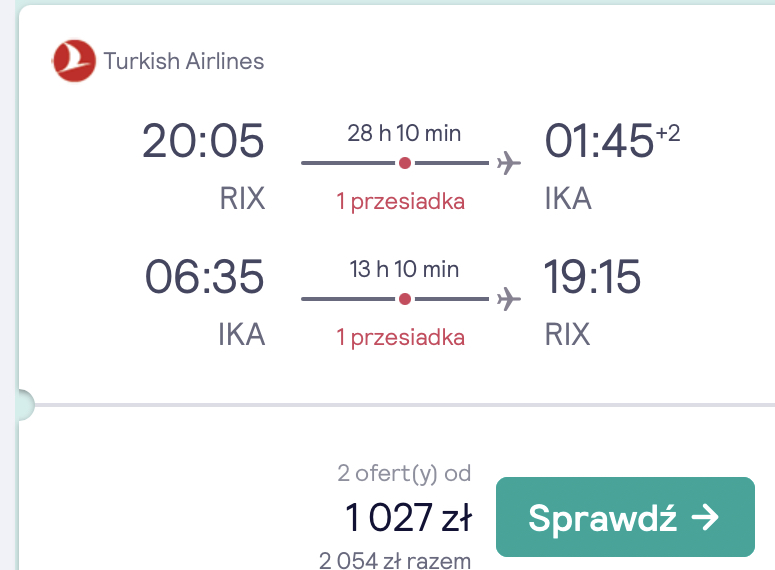This screenshot has width=775, height=570.
Task: Click the 13 h 10 min duration
Action: pos(404,269)
